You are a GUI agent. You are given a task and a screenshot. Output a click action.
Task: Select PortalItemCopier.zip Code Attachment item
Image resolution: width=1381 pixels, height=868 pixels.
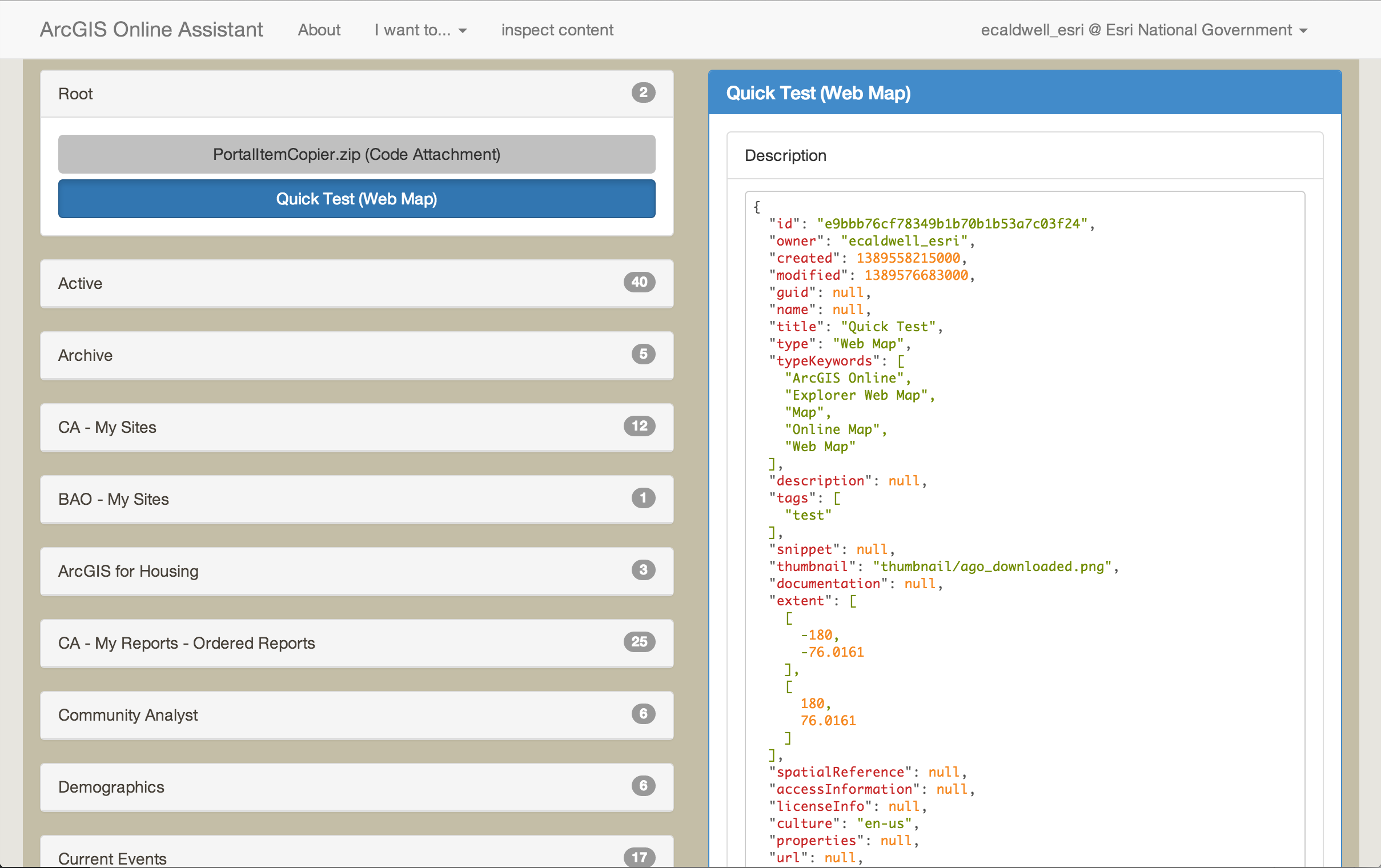356,154
